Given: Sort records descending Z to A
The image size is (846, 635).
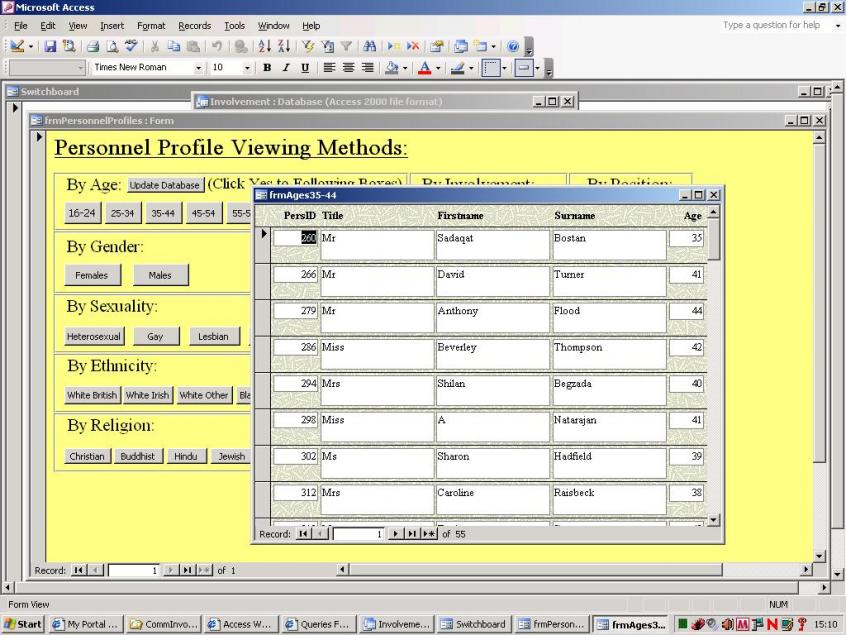Looking at the screenshot, I should pos(284,47).
